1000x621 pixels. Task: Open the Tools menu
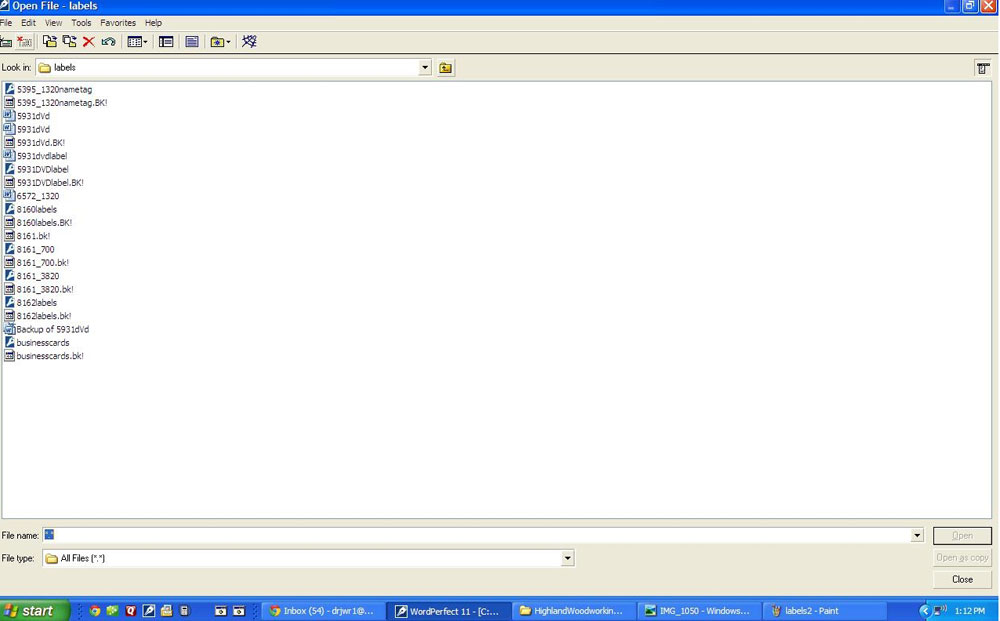point(81,22)
